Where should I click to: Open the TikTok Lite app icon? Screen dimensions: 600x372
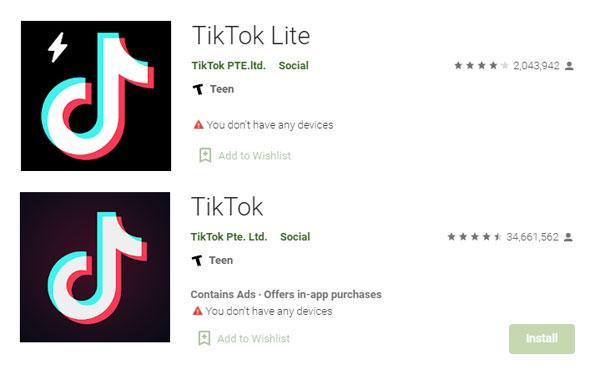[x=96, y=96]
